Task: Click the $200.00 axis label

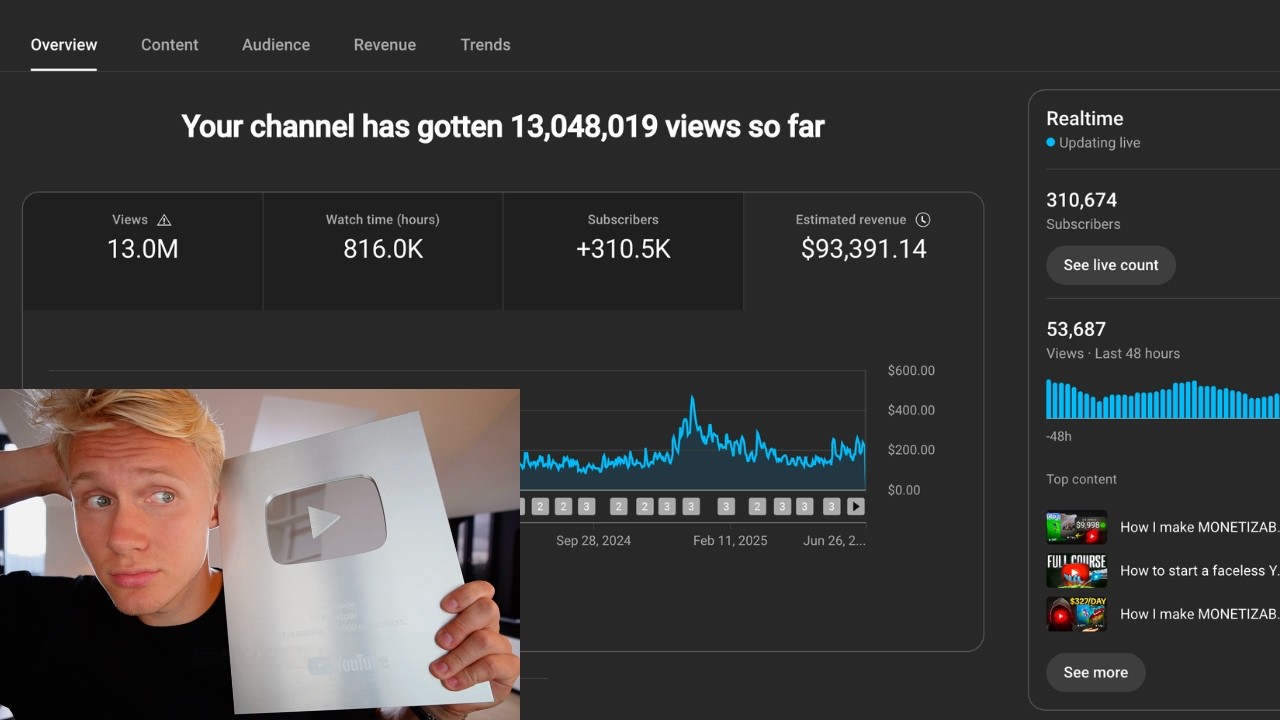Action: click(911, 450)
